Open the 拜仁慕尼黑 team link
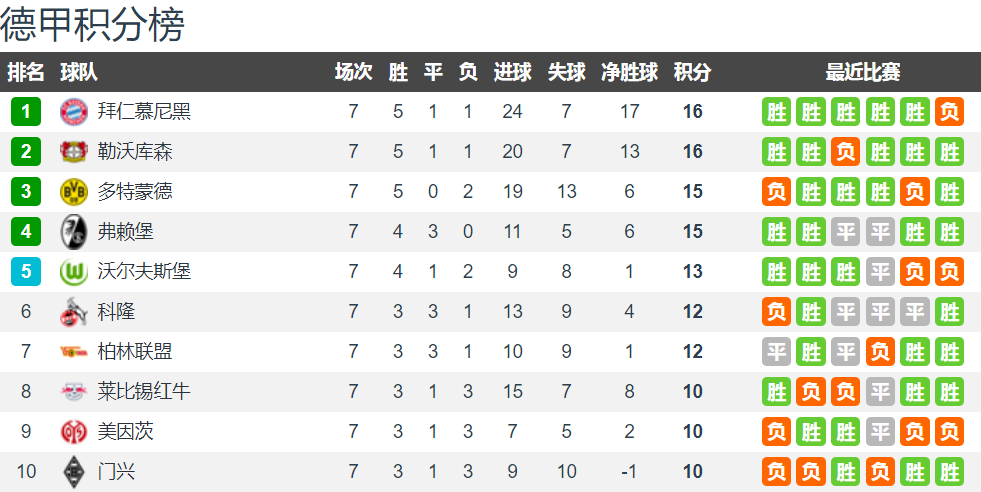Image resolution: width=981 pixels, height=492 pixels. tap(144, 111)
